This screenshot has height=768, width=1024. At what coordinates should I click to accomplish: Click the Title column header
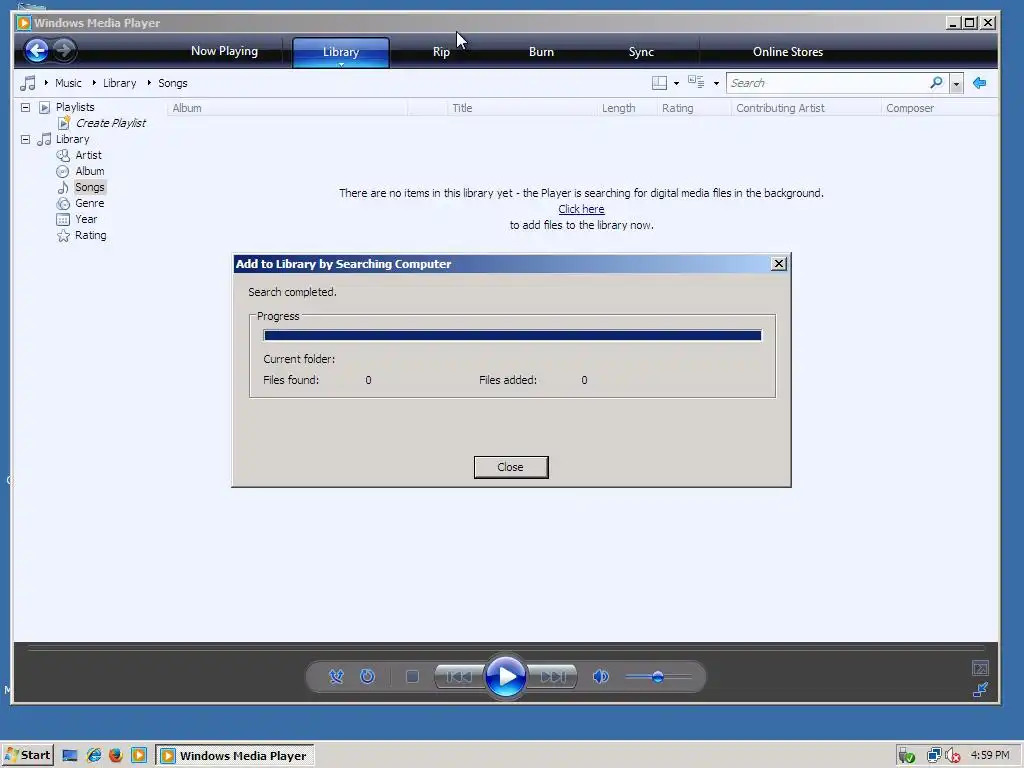[521, 108]
